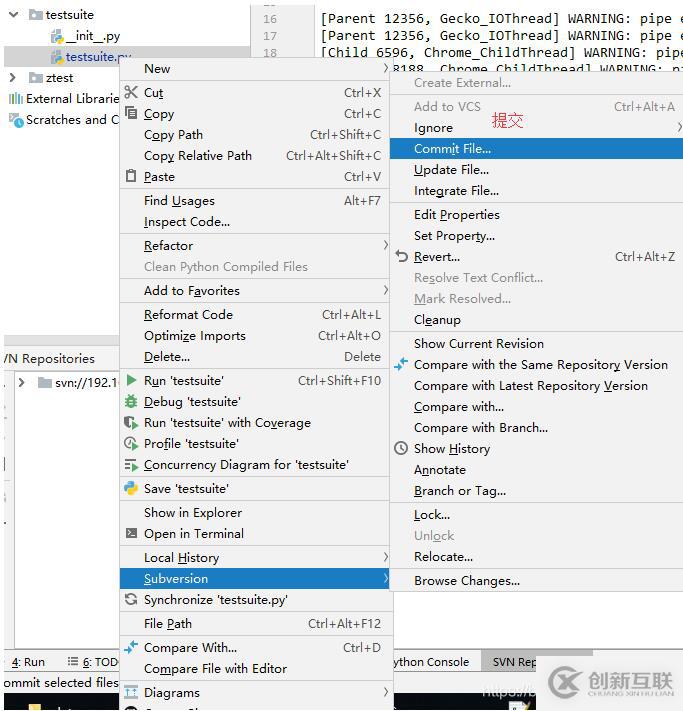This screenshot has width=683, height=711.
Task: Click the Open in Terminal icon
Action: [131, 533]
